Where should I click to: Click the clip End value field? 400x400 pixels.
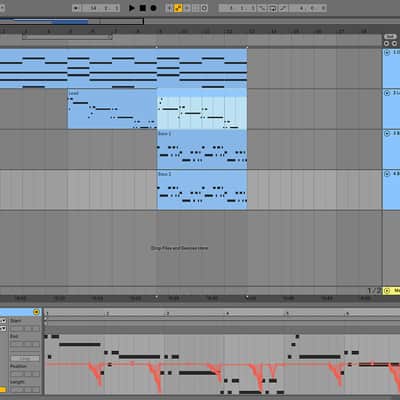(25, 344)
